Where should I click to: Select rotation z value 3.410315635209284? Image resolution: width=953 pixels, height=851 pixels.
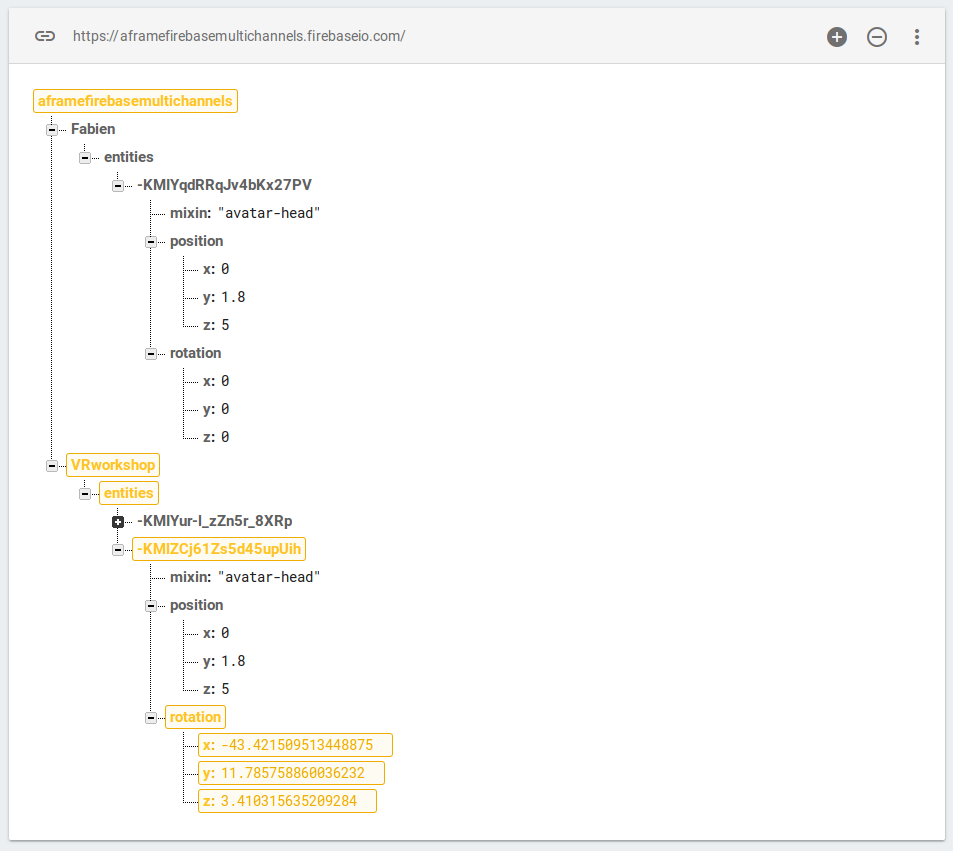point(287,801)
